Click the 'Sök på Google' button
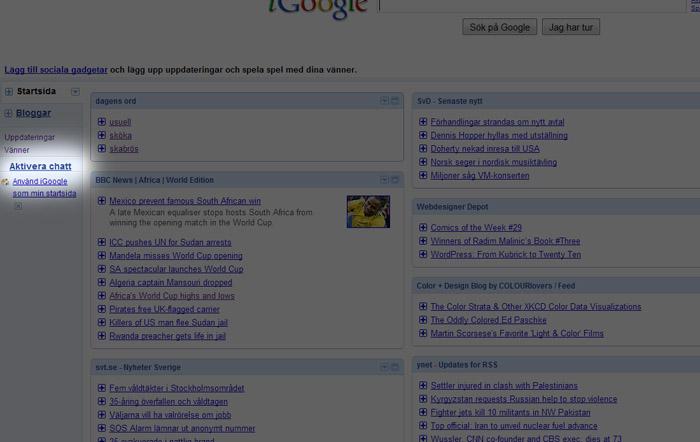Image resolution: width=700 pixels, height=442 pixels. click(x=499, y=27)
